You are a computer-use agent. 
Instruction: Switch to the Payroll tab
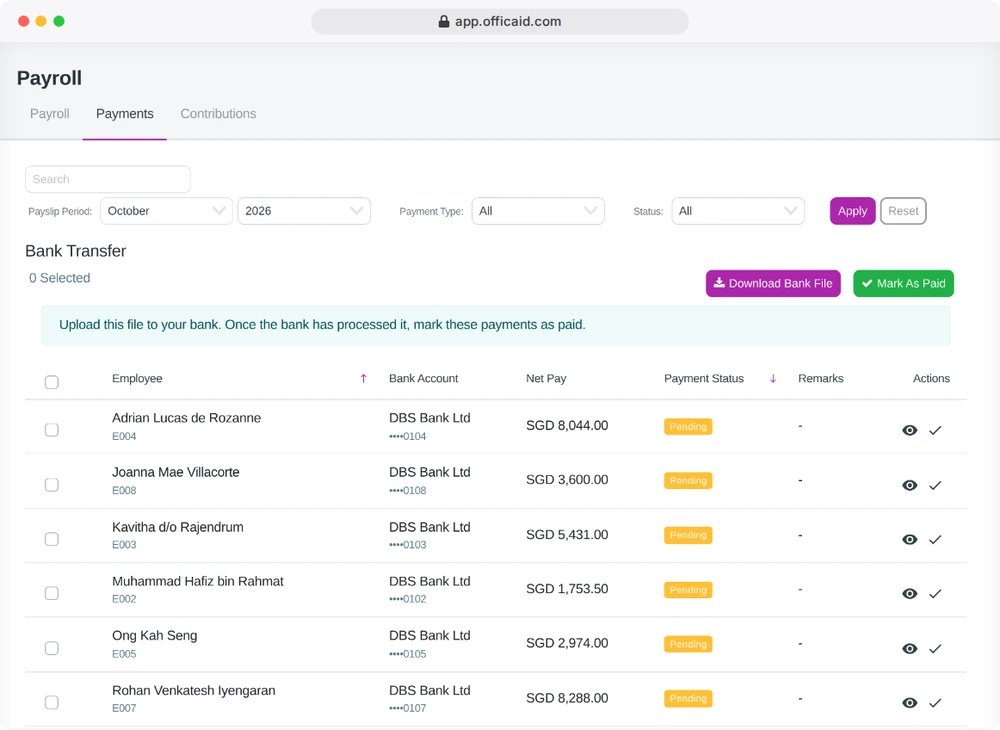pyautogui.click(x=50, y=113)
